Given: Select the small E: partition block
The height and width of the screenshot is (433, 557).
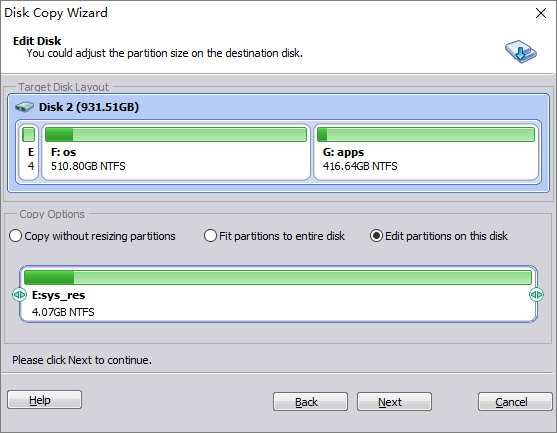Looking at the screenshot, I should click(x=28, y=152).
